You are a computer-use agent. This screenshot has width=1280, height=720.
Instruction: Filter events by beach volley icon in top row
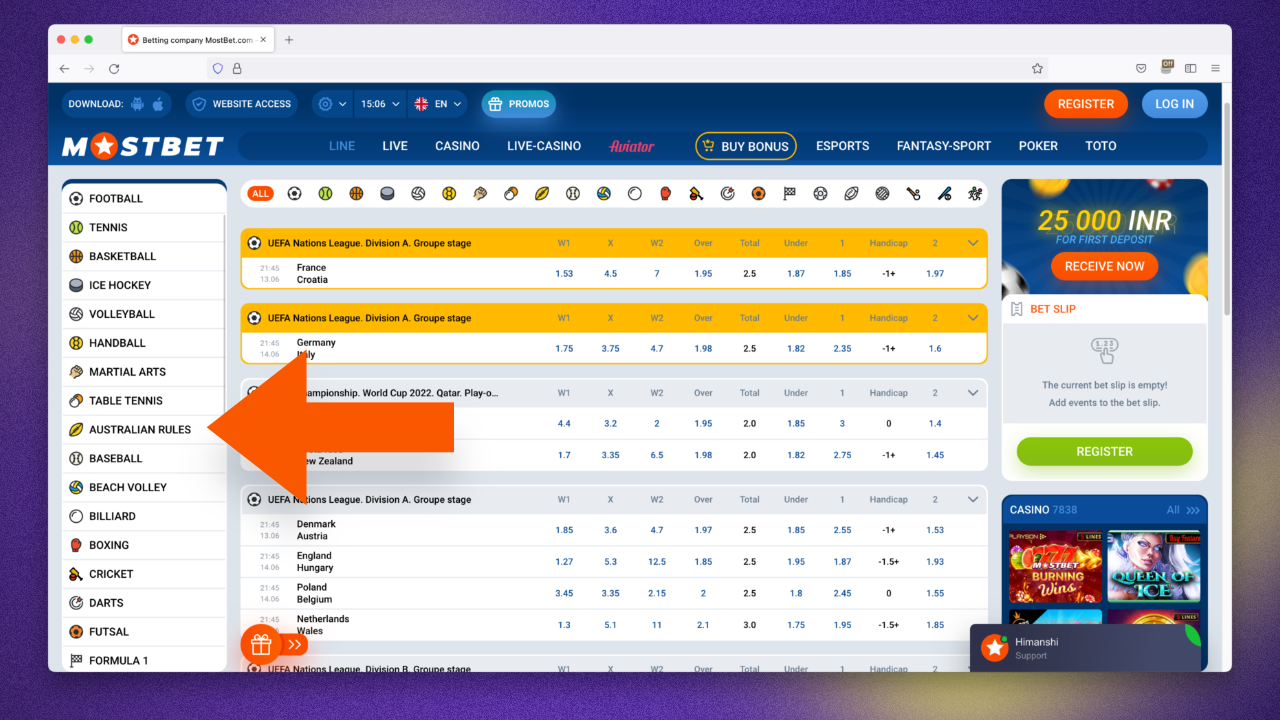[604, 193]
